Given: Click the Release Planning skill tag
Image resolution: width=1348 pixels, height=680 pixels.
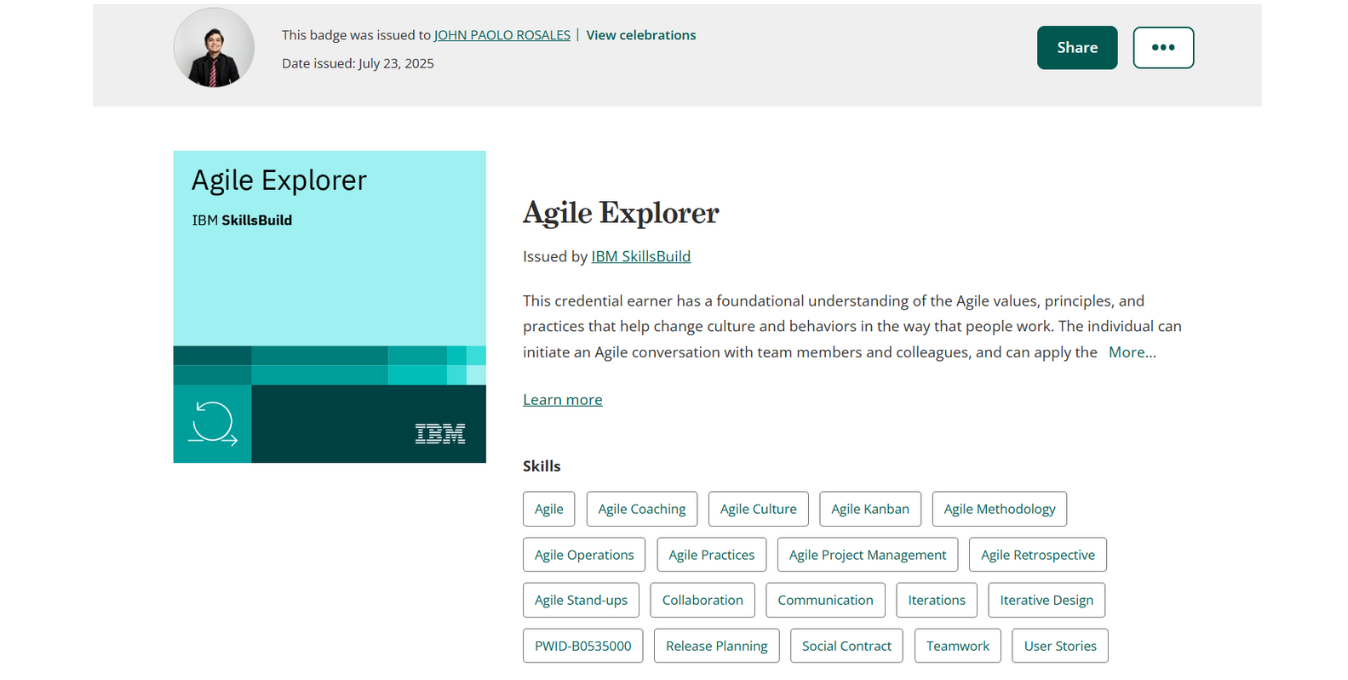Looking at the screenshot, I should (716, 646).
